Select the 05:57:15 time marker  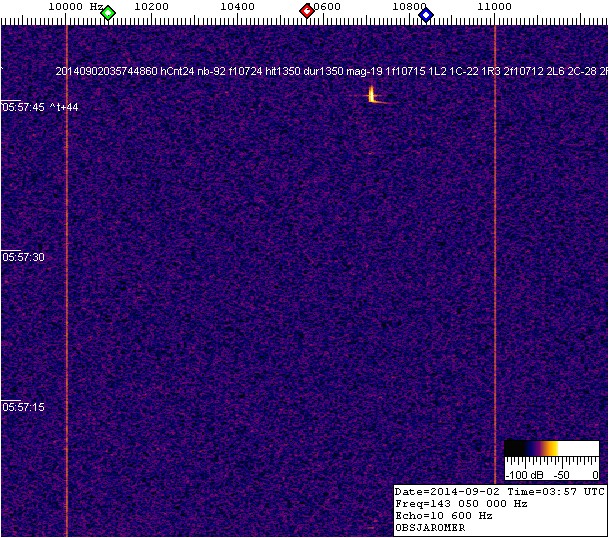click(x=24, y=407)
